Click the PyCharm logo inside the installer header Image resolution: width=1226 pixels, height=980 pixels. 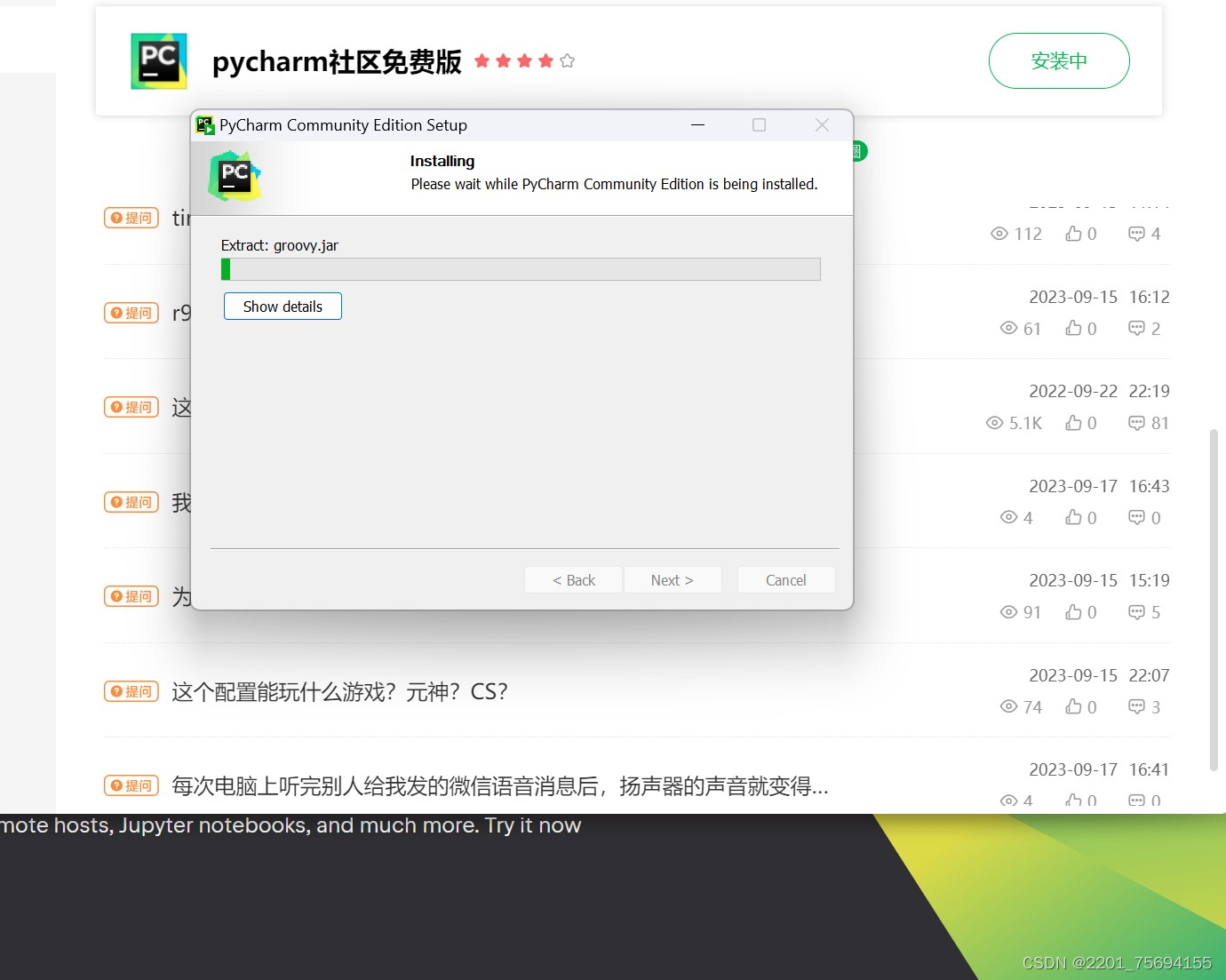pyautogui.click(x=233, y=175)
